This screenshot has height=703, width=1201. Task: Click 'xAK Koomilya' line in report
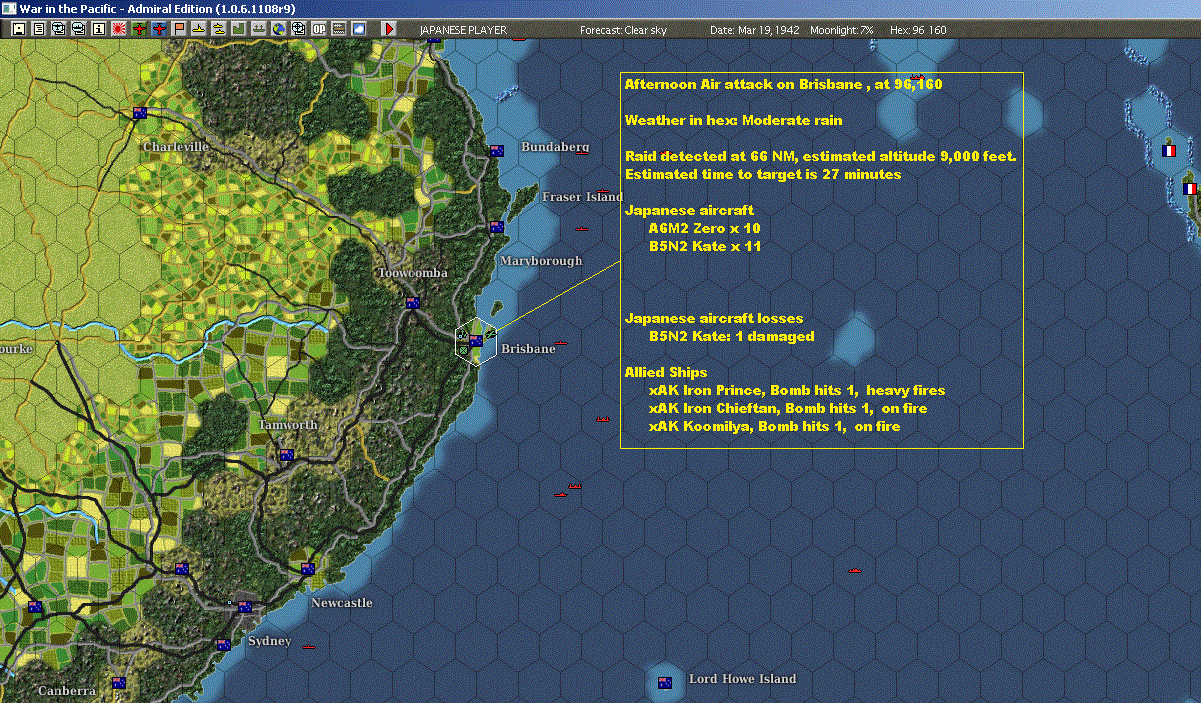774,426
